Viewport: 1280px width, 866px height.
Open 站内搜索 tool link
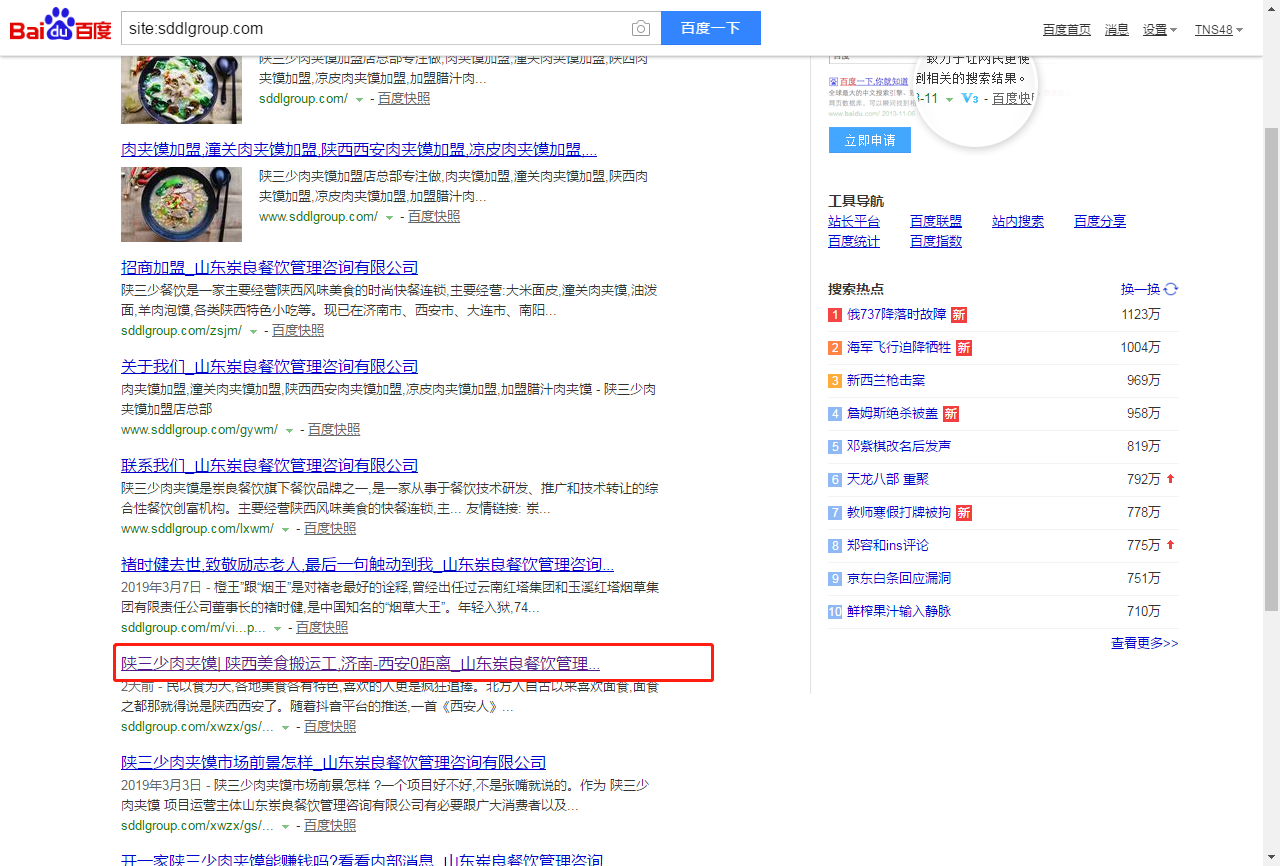tap(1018, 221)
